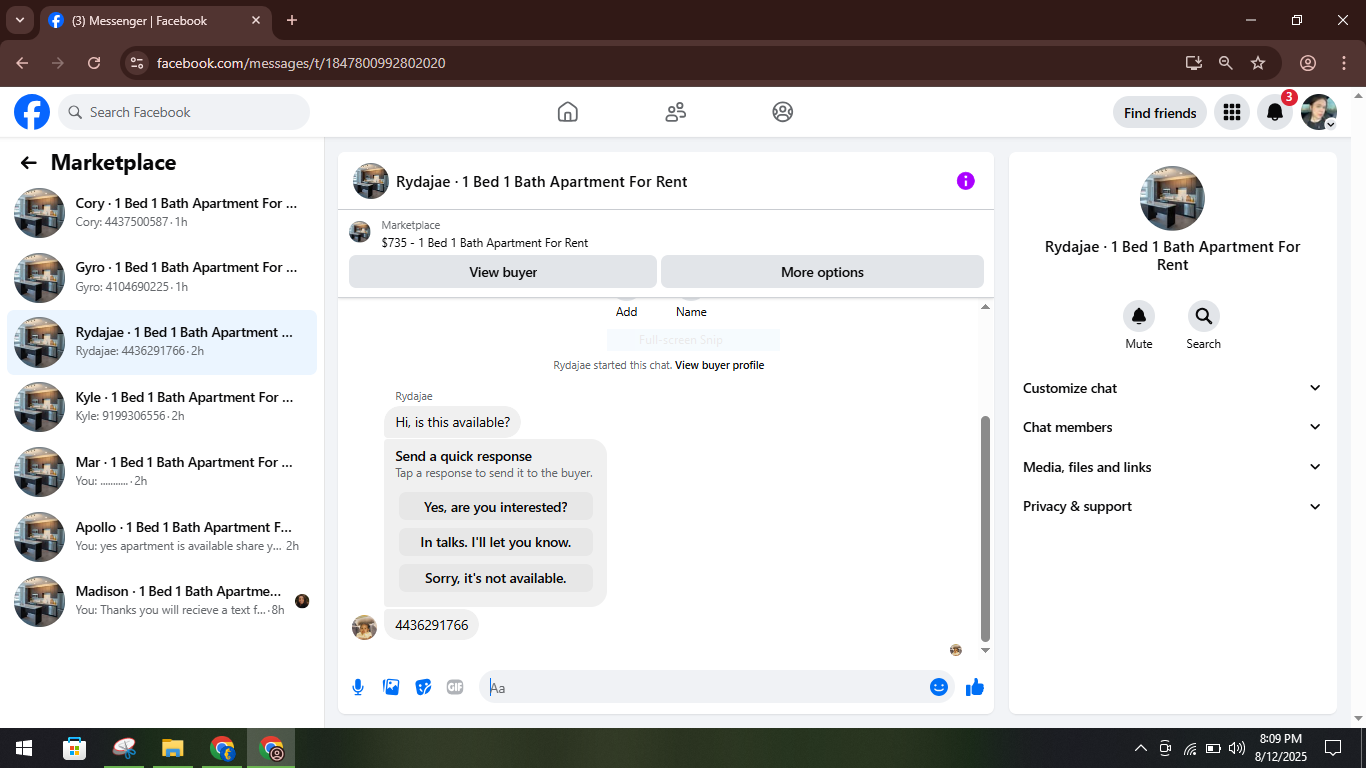Image resolution: width=1366 pixels, height=768 pixels.
Task: Open conversation information purple icon
Action: [x=965, y=181]
